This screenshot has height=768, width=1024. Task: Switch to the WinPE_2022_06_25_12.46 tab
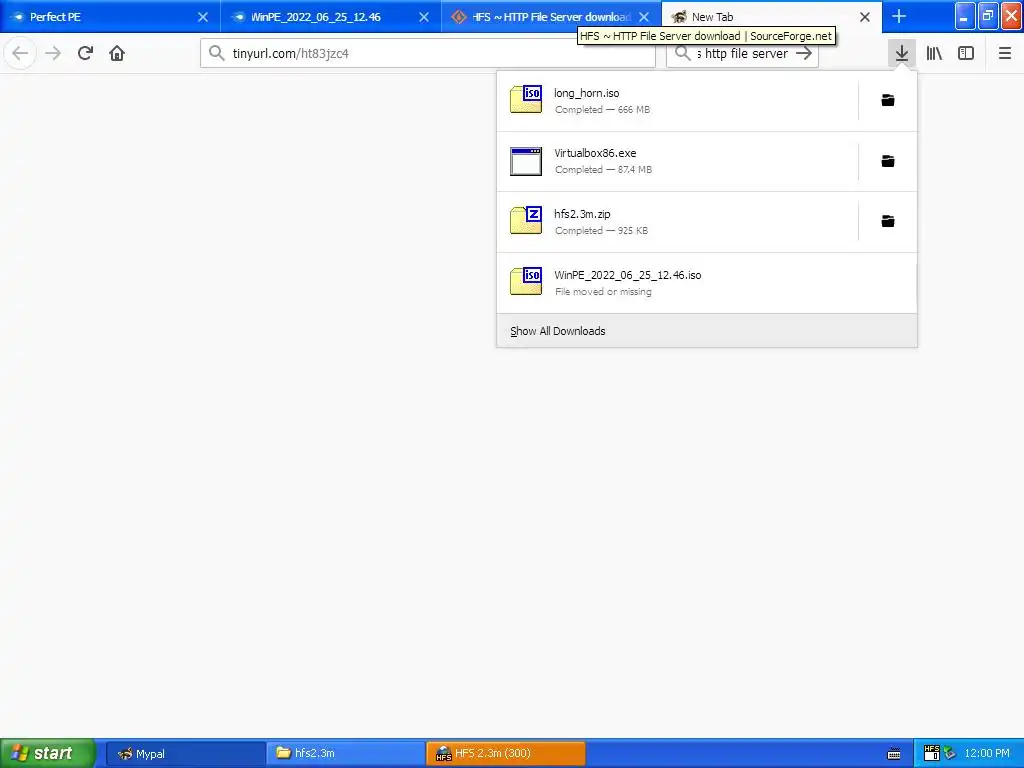tap(331, 17)
